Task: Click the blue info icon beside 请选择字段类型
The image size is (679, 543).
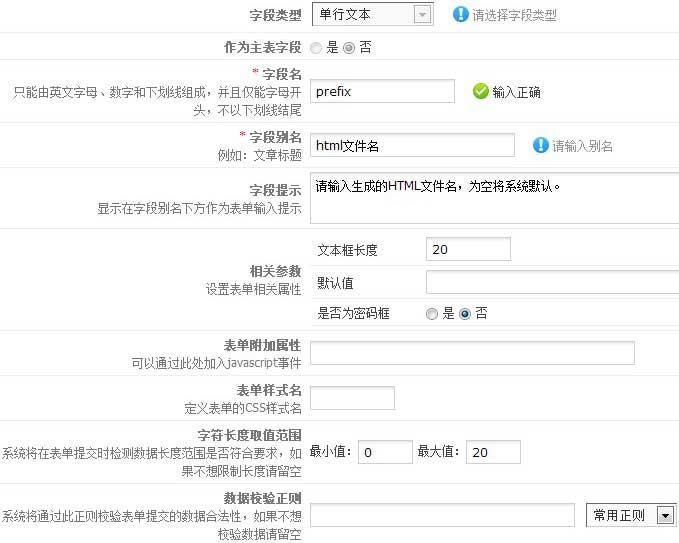Action: click(460, 14)
